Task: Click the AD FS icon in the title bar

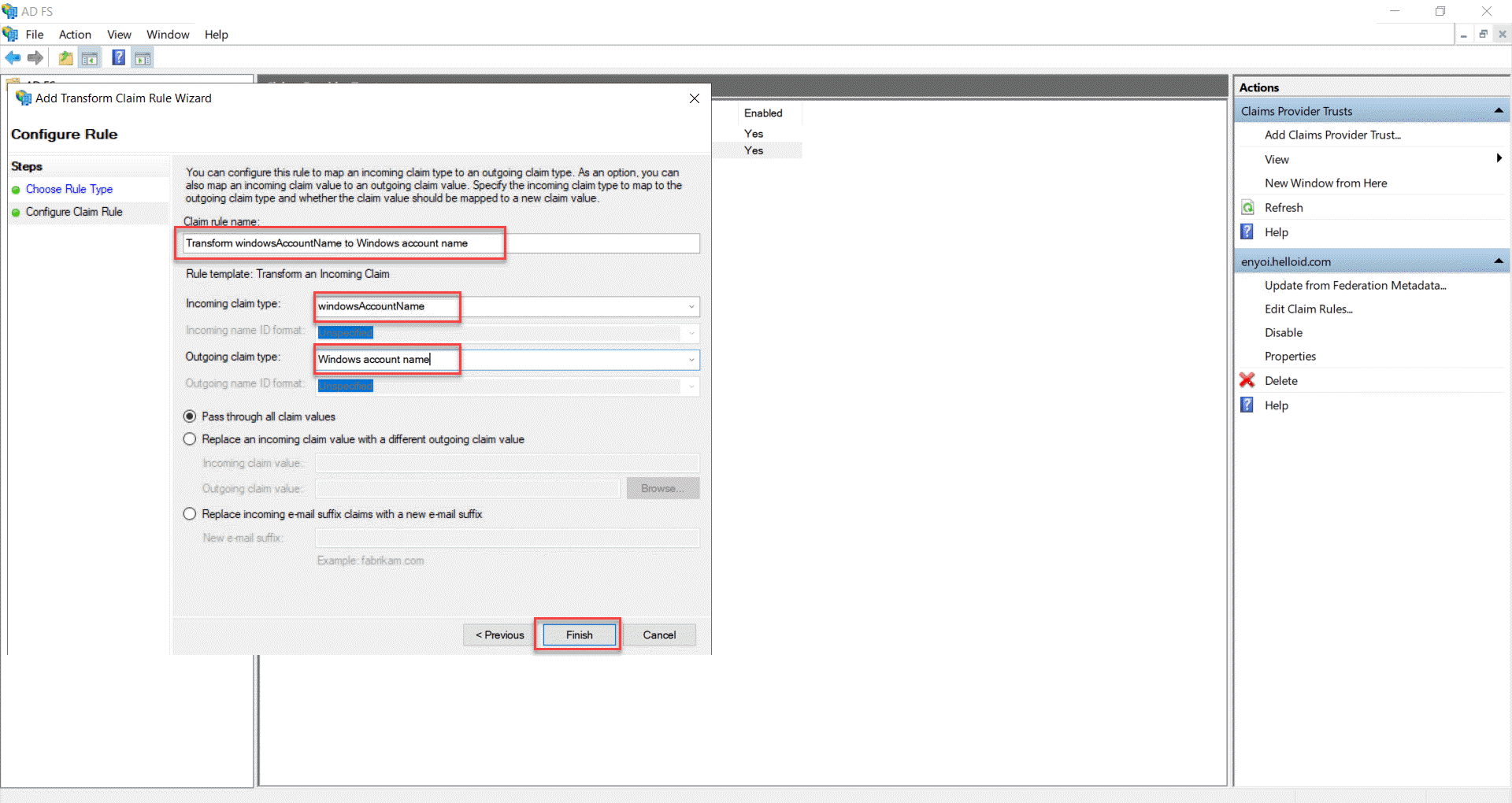Action: (x=9, y=11)
